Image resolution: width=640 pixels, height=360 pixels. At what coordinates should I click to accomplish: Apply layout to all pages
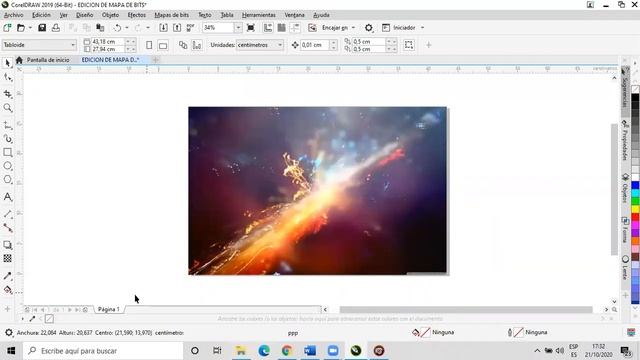[x=183, y=45]
